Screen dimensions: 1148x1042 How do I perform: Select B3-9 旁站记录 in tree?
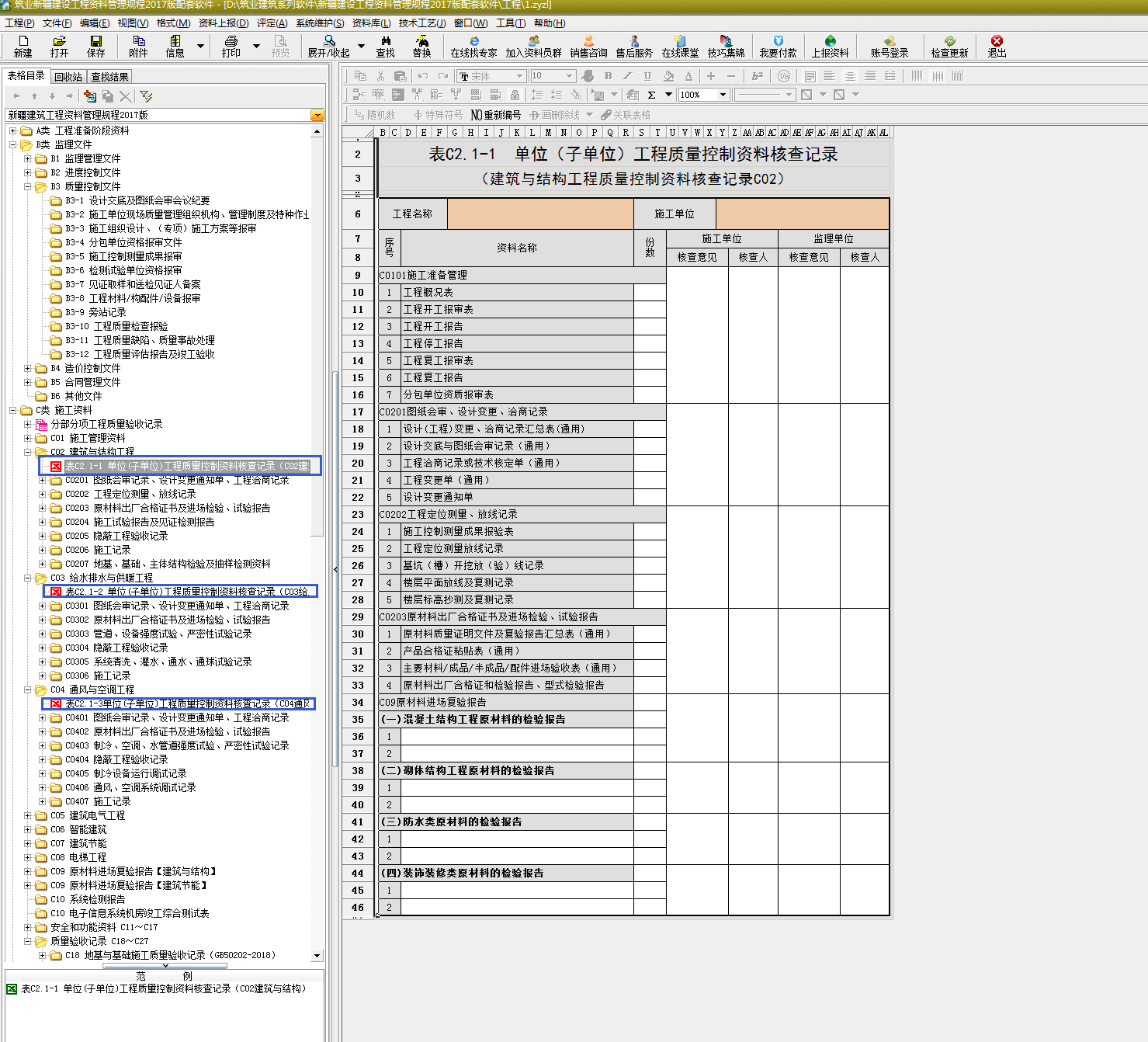click(x=95, y=312)
